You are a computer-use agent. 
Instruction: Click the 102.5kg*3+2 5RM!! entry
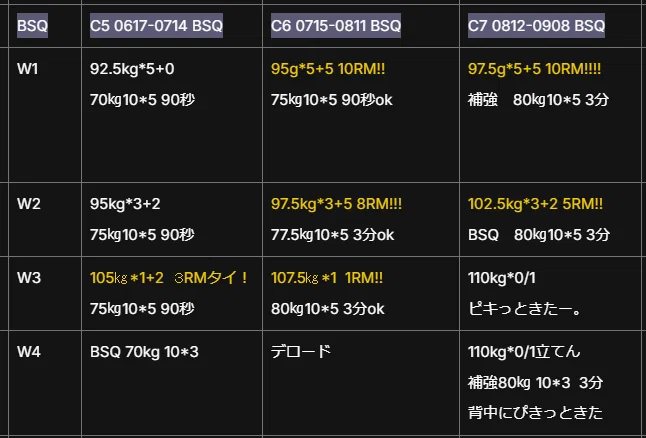click(x=535, y=204)
